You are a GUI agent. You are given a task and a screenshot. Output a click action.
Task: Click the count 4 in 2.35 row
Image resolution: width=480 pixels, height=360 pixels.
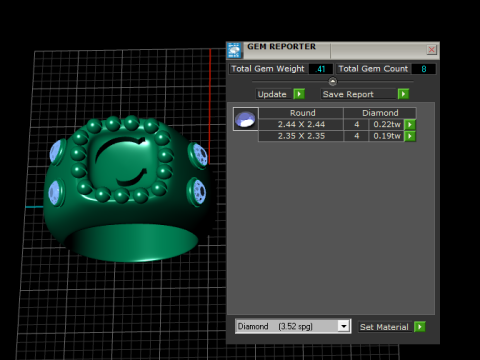pos(356,136)
